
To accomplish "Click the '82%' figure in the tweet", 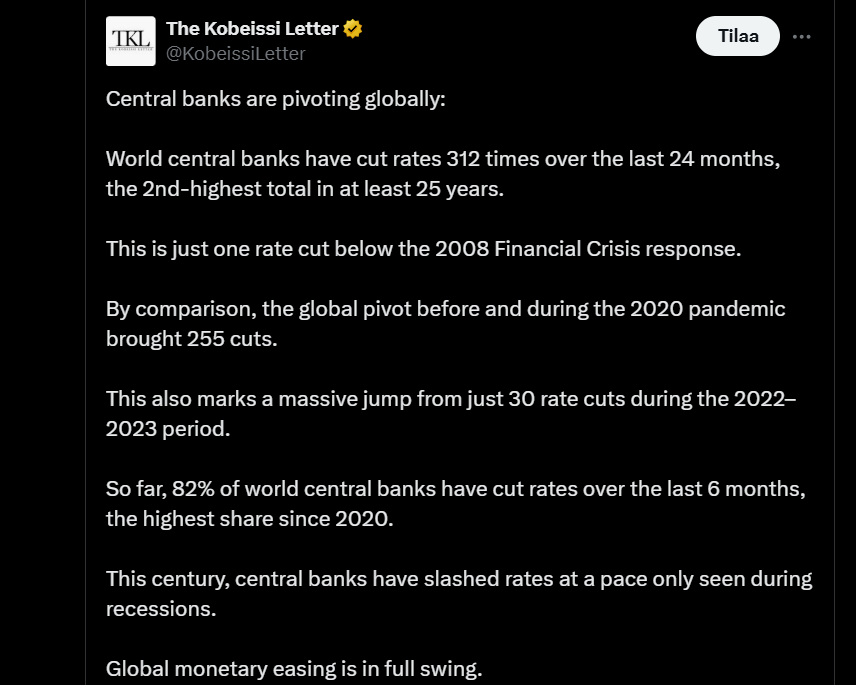I will pos(193,490).
